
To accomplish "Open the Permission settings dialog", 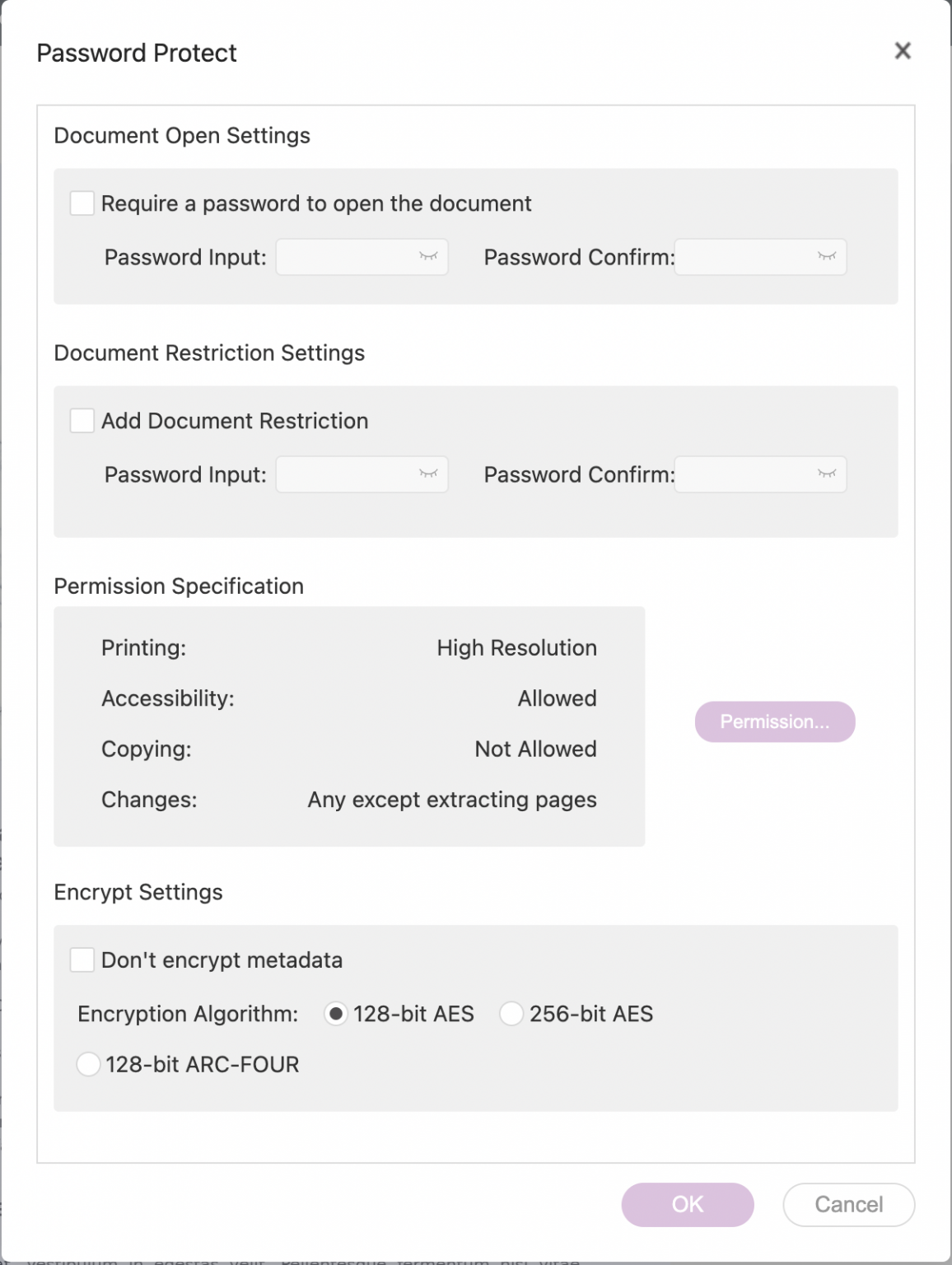I will pyautogui.click(x=775, y=721).
